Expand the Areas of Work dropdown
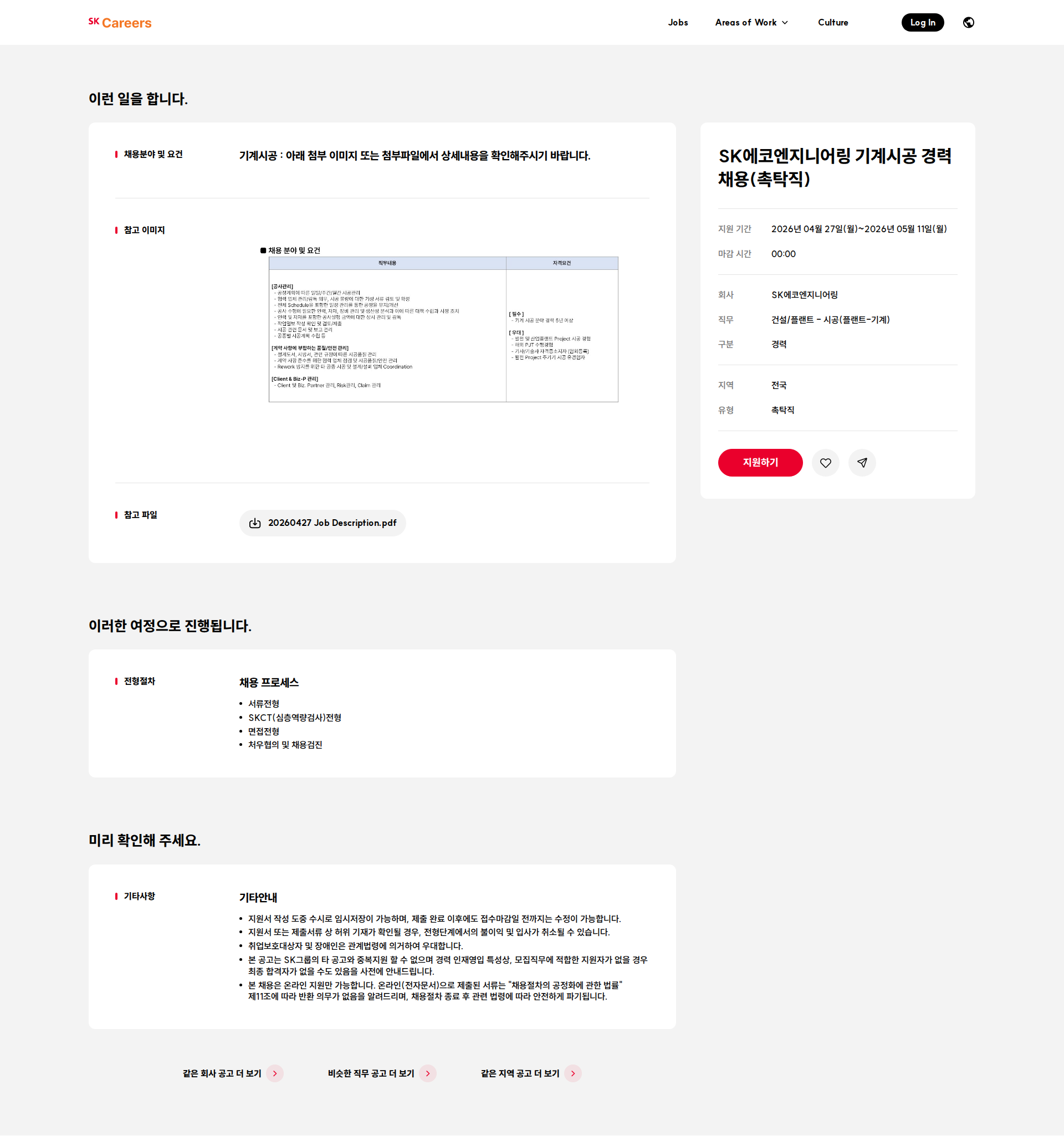This screenshot has width=1064, height=1136. click(751, 22)
